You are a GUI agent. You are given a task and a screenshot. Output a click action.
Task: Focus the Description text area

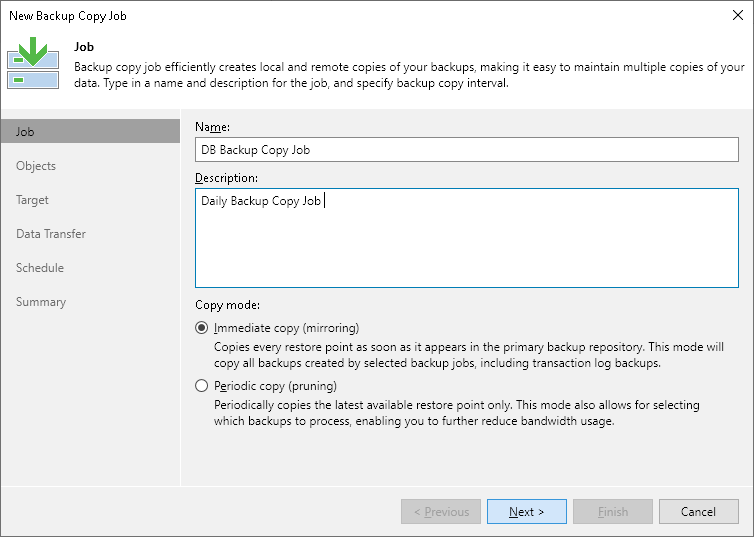coord(467,238)
